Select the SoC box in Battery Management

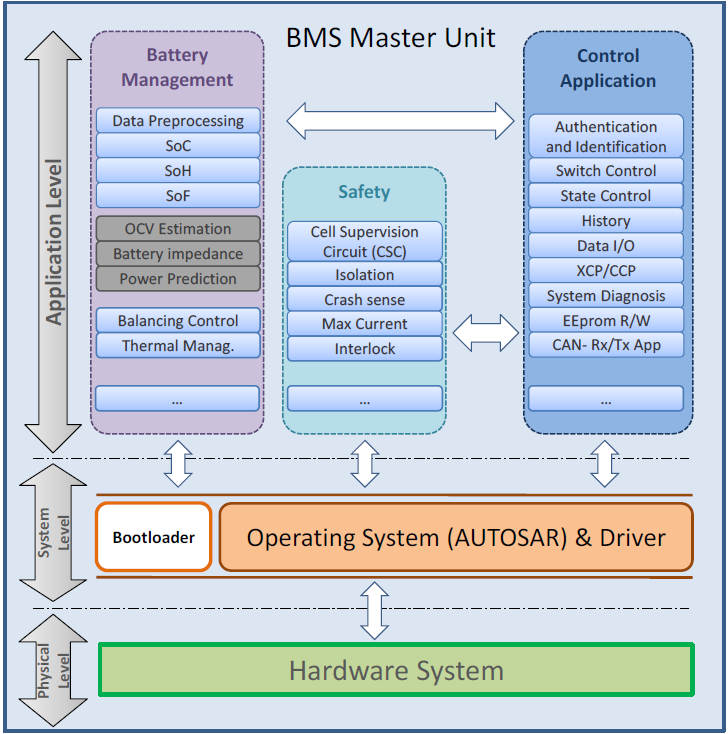[178, 146]
